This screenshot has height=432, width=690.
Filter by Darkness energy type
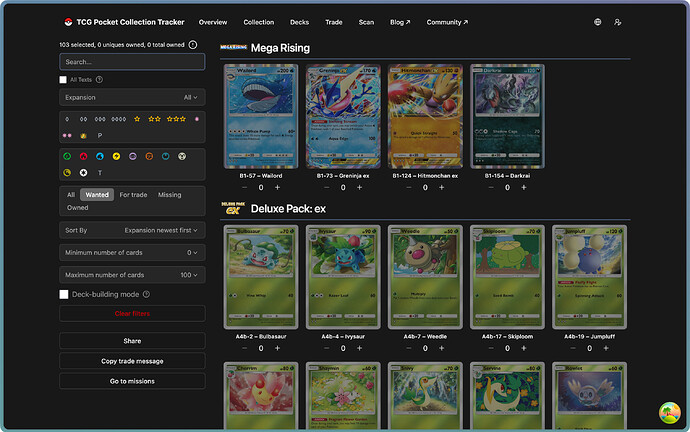[165, 156]
